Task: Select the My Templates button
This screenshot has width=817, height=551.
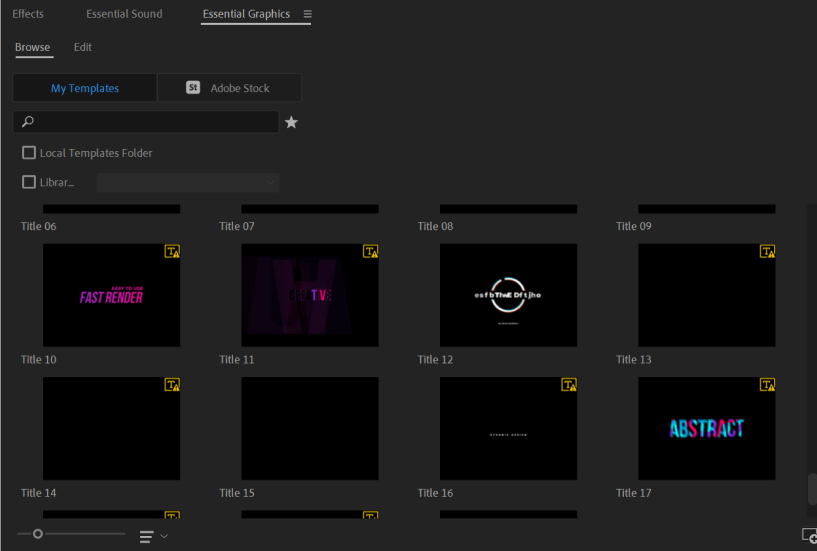Action: (x=85, y=88)
